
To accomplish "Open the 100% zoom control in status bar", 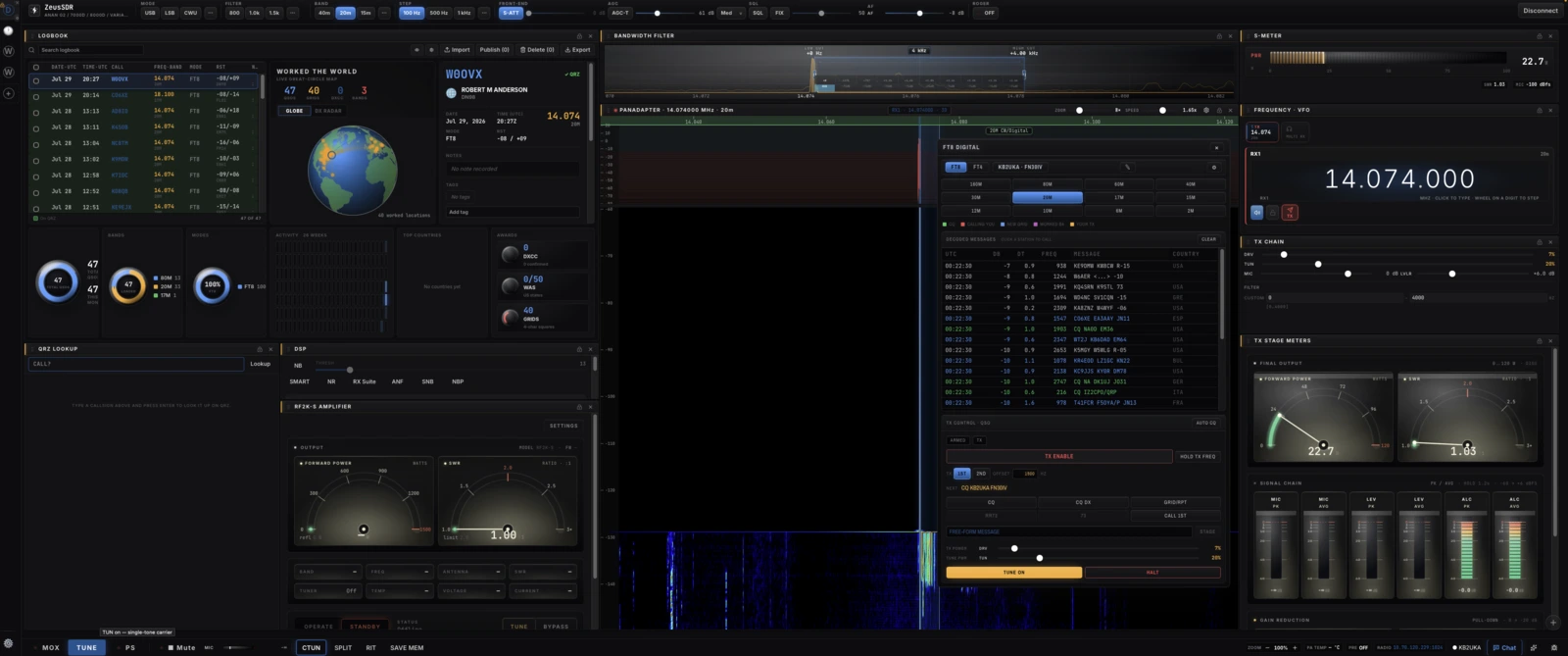I will [1280, 647].
